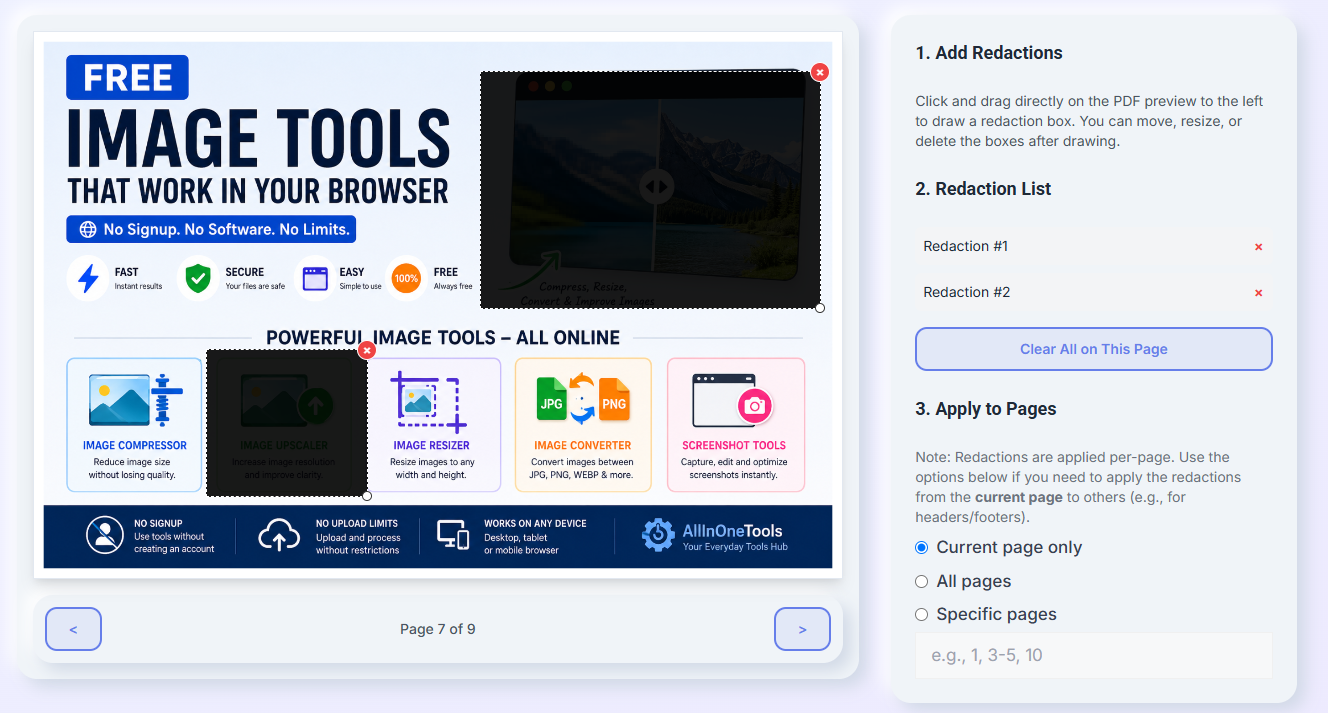1328x713 pixels.
Task: Select Specific pages radio option
Action: (x=922, y=615)
